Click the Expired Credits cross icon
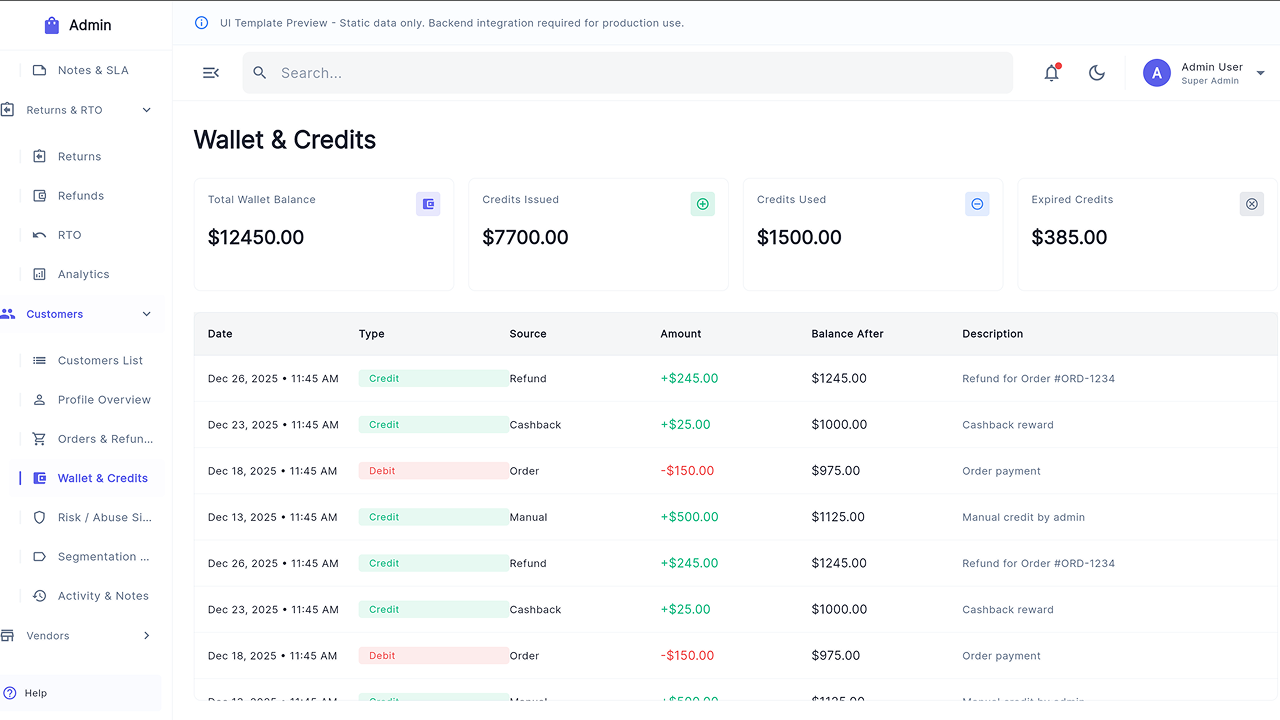The image size is (1280, 720). (1252, 204)
